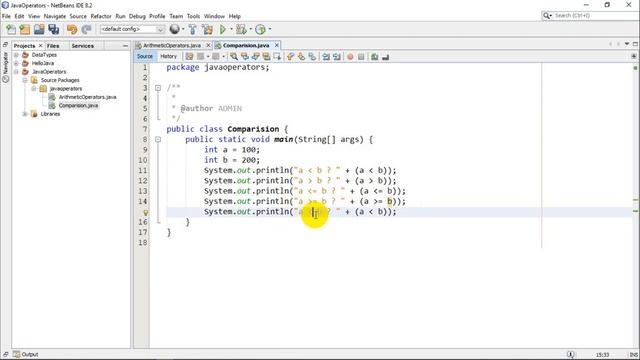
Task: Switch to the Files panel tab
Action: pyautogui.click(x=53, y=46)
